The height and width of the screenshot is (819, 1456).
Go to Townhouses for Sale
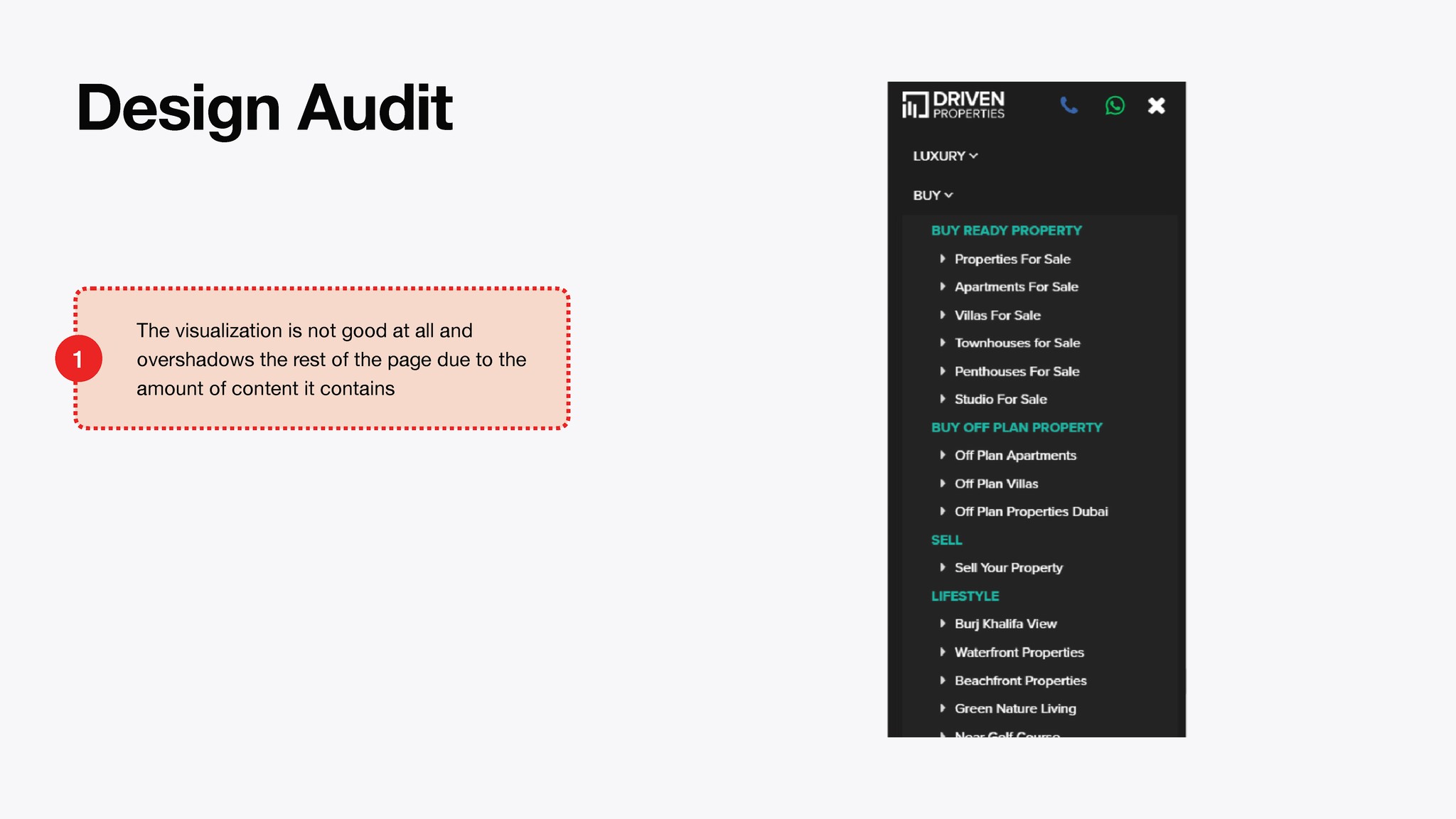coord(1017,343)
